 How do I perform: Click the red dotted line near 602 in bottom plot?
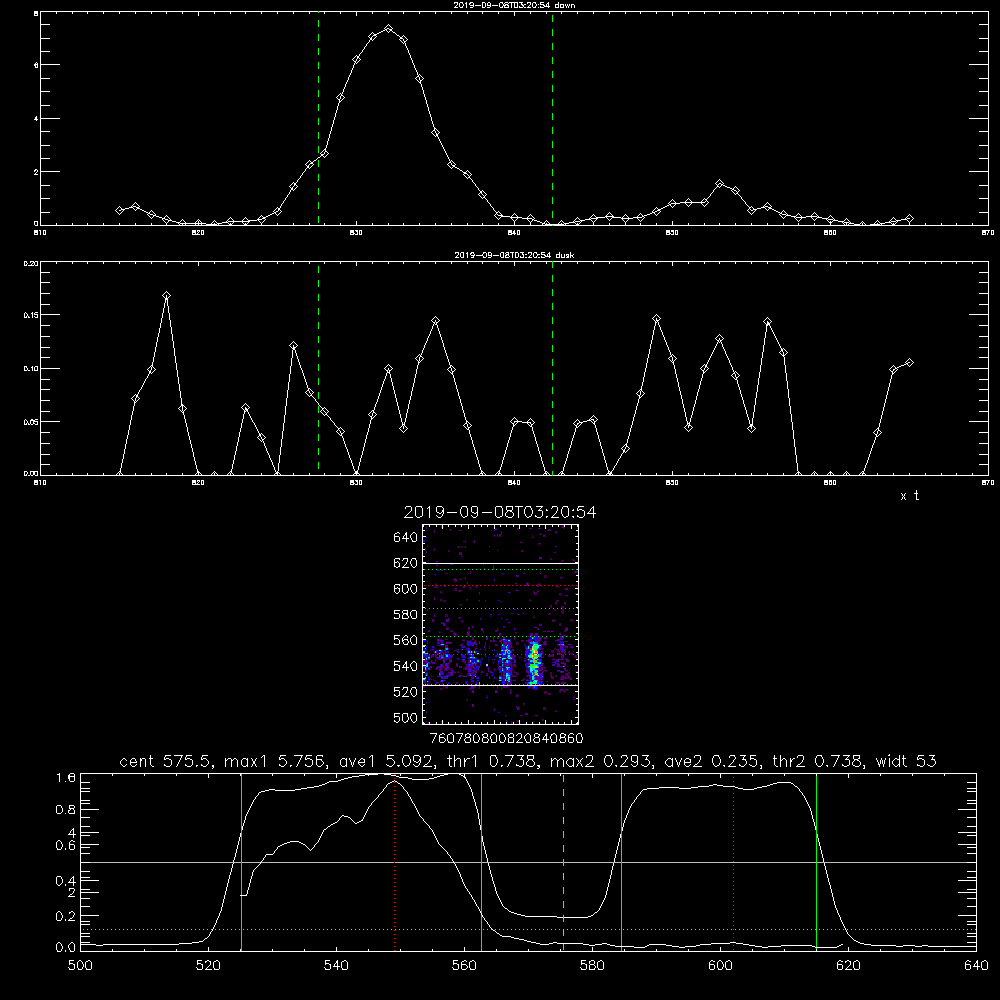click(734, 862)
